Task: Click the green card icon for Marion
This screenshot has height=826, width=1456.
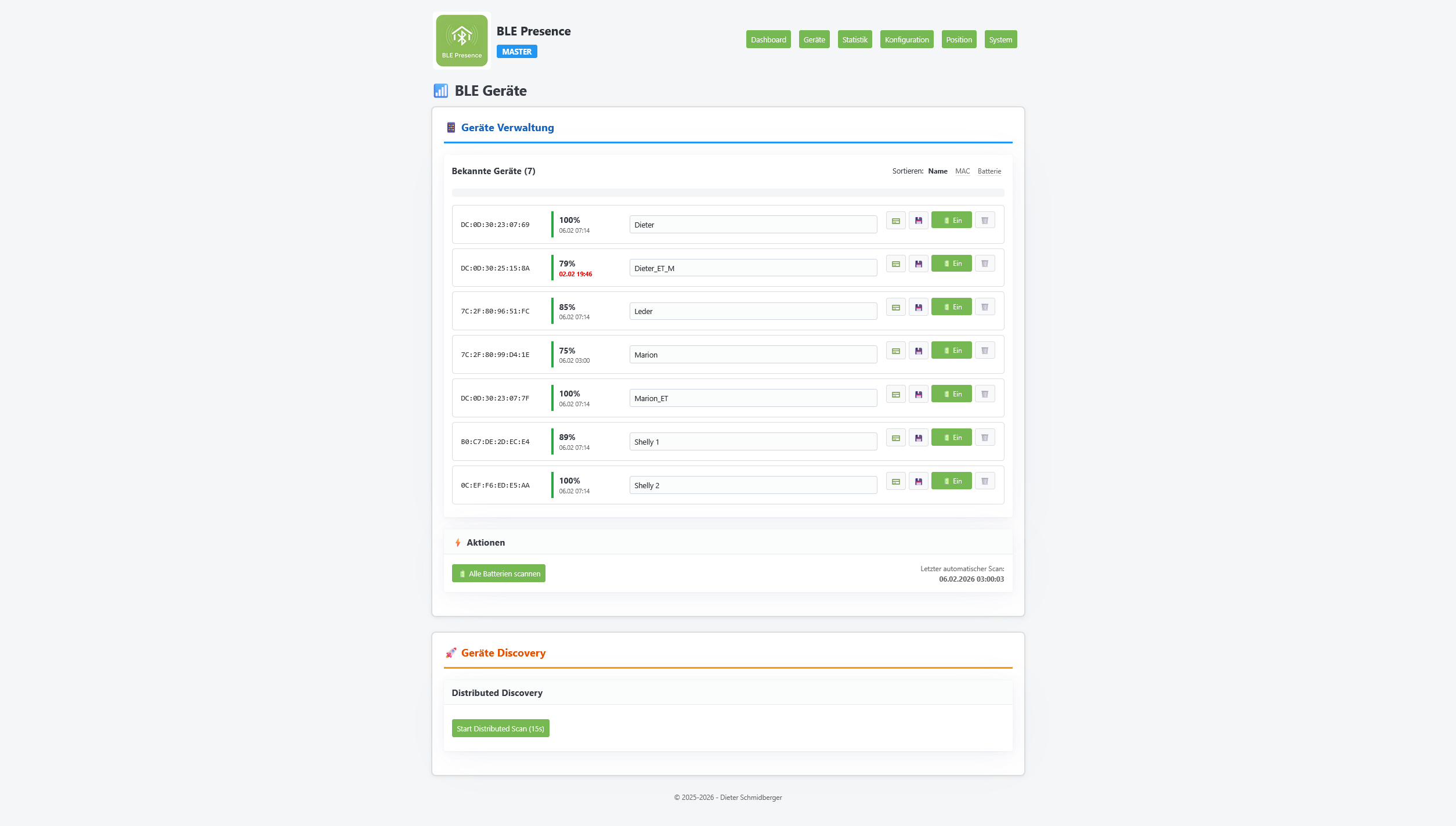Action: (x=895, y=351)
